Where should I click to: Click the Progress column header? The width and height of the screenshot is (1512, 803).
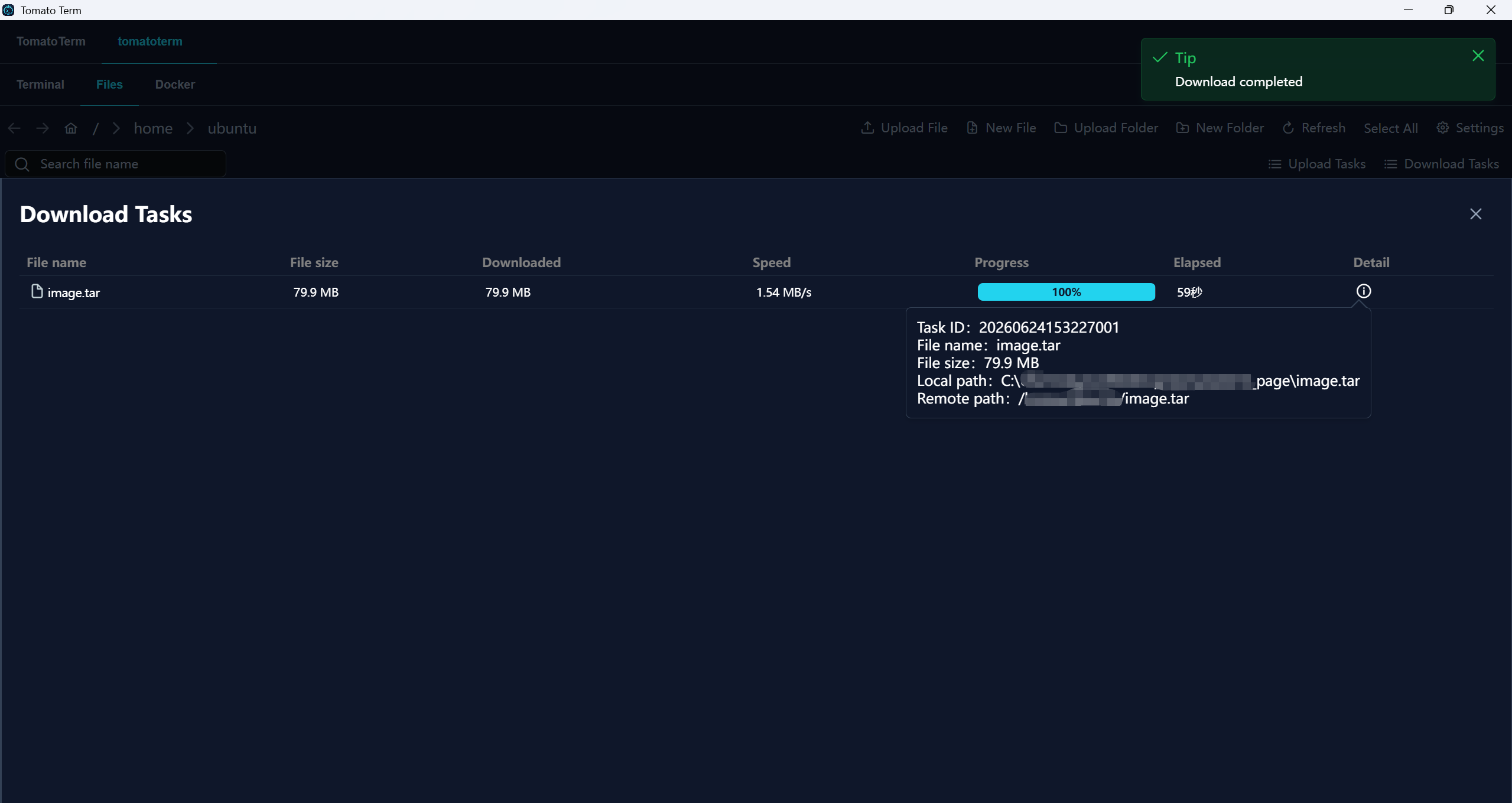[x=1002, y=262]
